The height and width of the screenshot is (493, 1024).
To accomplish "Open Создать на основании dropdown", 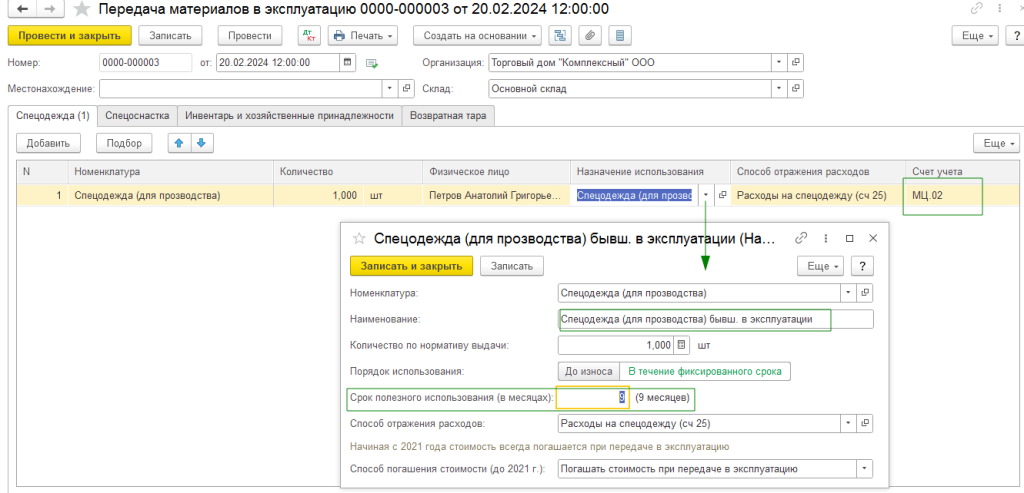I will click(476, 35).
